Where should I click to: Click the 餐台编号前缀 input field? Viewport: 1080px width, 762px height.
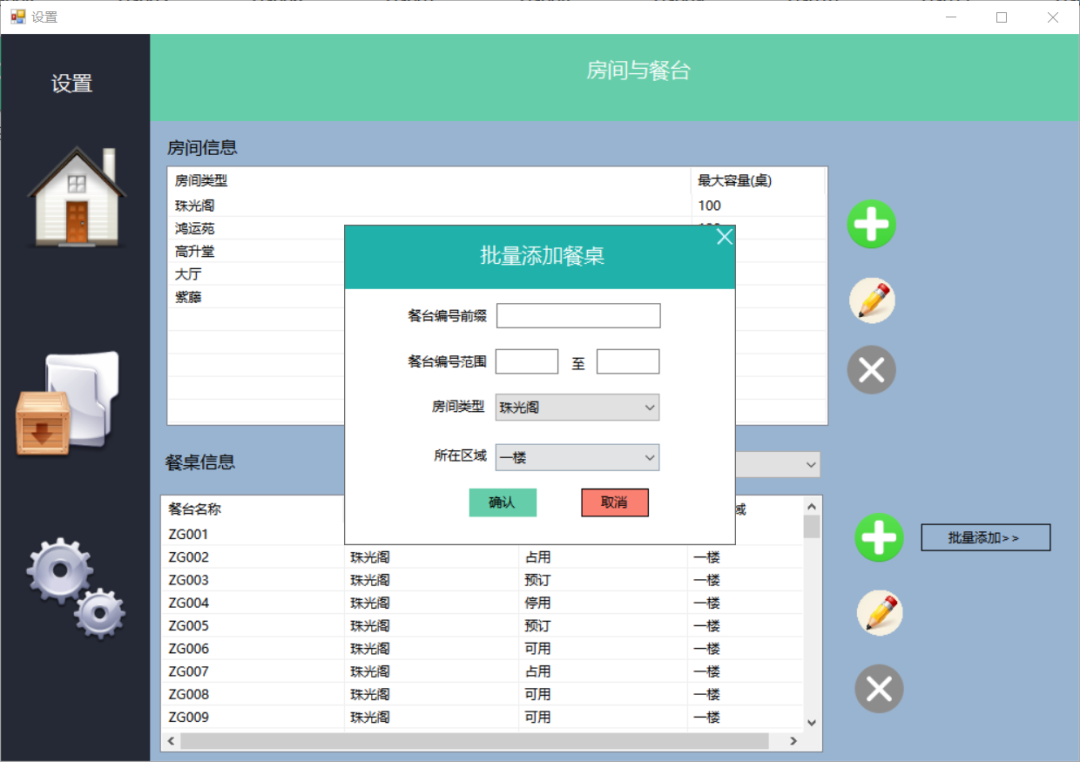click(578, 316)
